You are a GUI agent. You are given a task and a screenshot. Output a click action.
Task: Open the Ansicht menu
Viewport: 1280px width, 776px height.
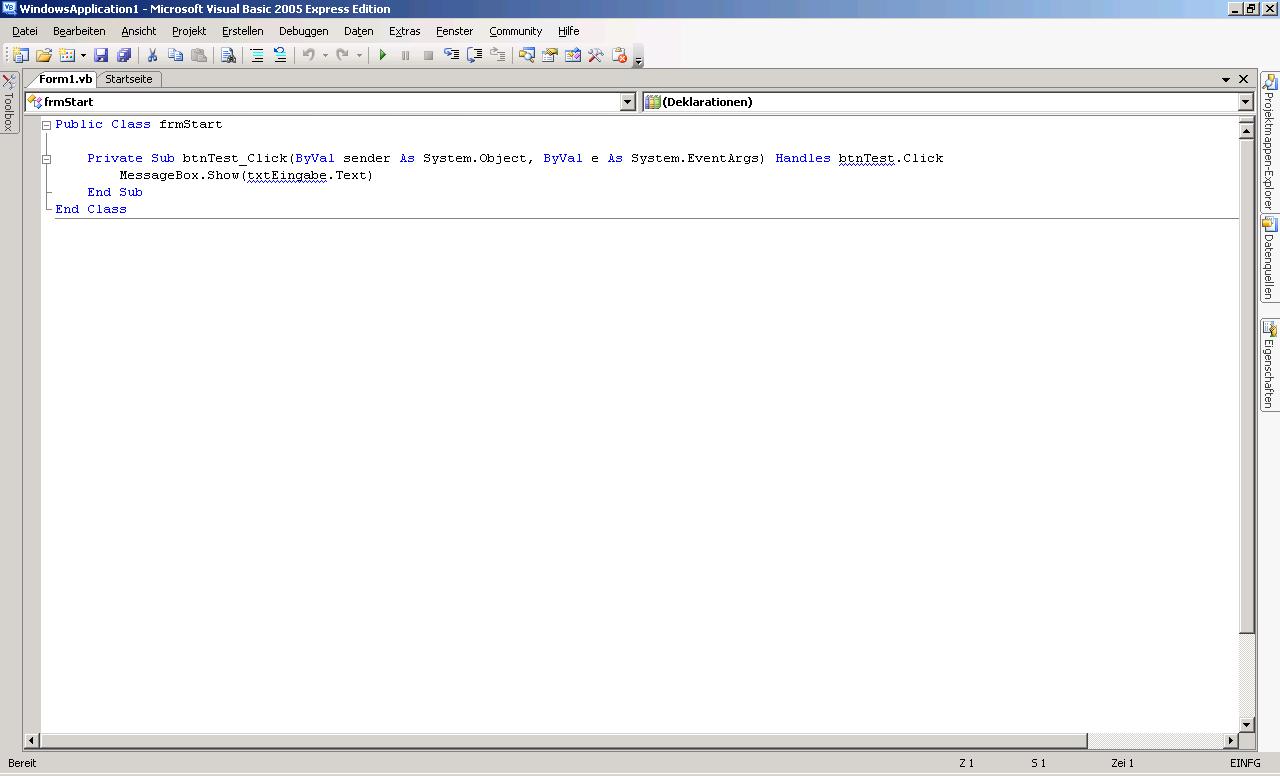click(139, 31)
